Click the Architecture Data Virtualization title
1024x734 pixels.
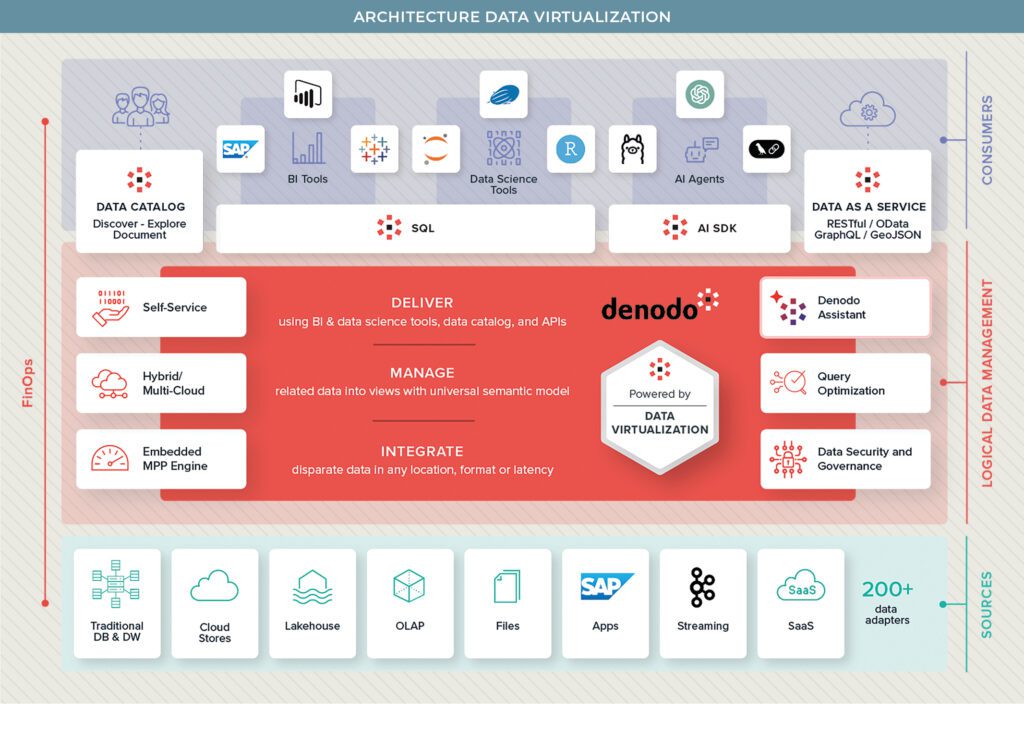512,16
